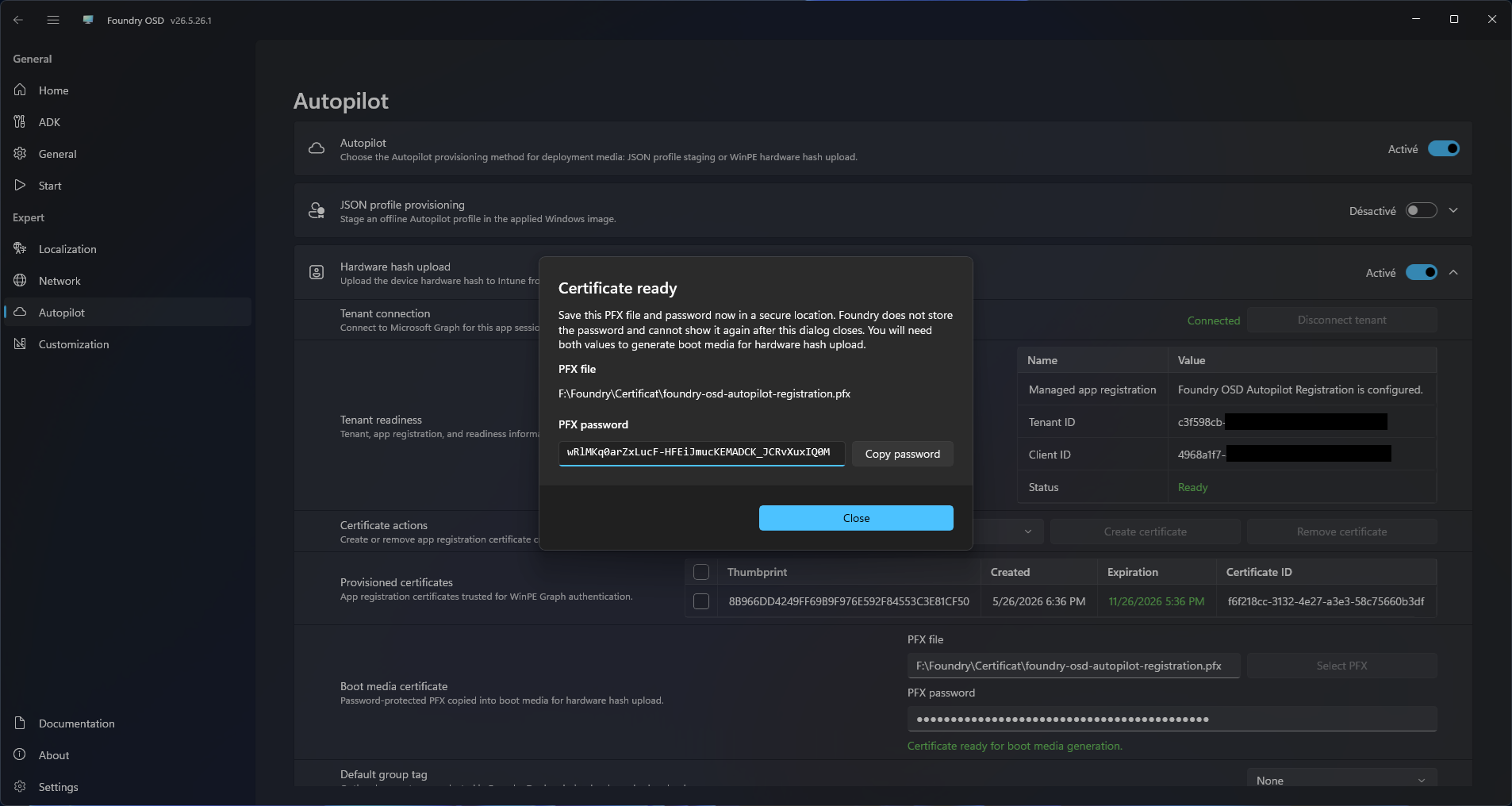The image size is (1512, 806).
Task: Click the dialog's PFX file path text
Action: pos(704,393)
